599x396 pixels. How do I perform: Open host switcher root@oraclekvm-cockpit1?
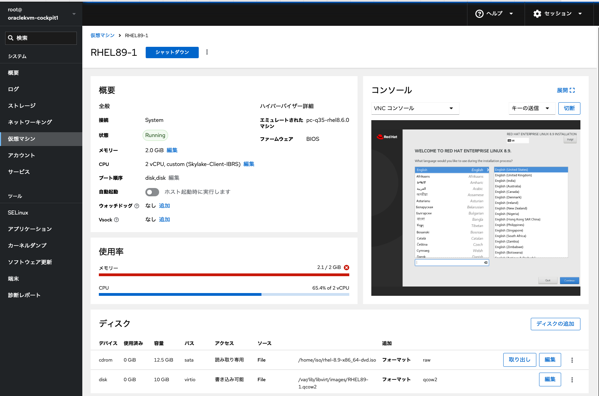pyautogui.click(x=41, y=14)
